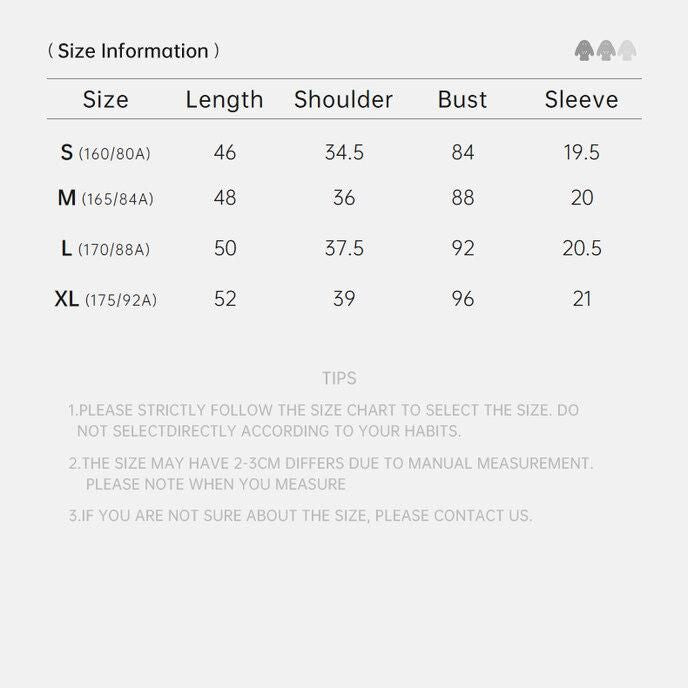688x688 pixels.
Task: Select the L (170/88A) size row label
Action: click(x=105, y=249)
